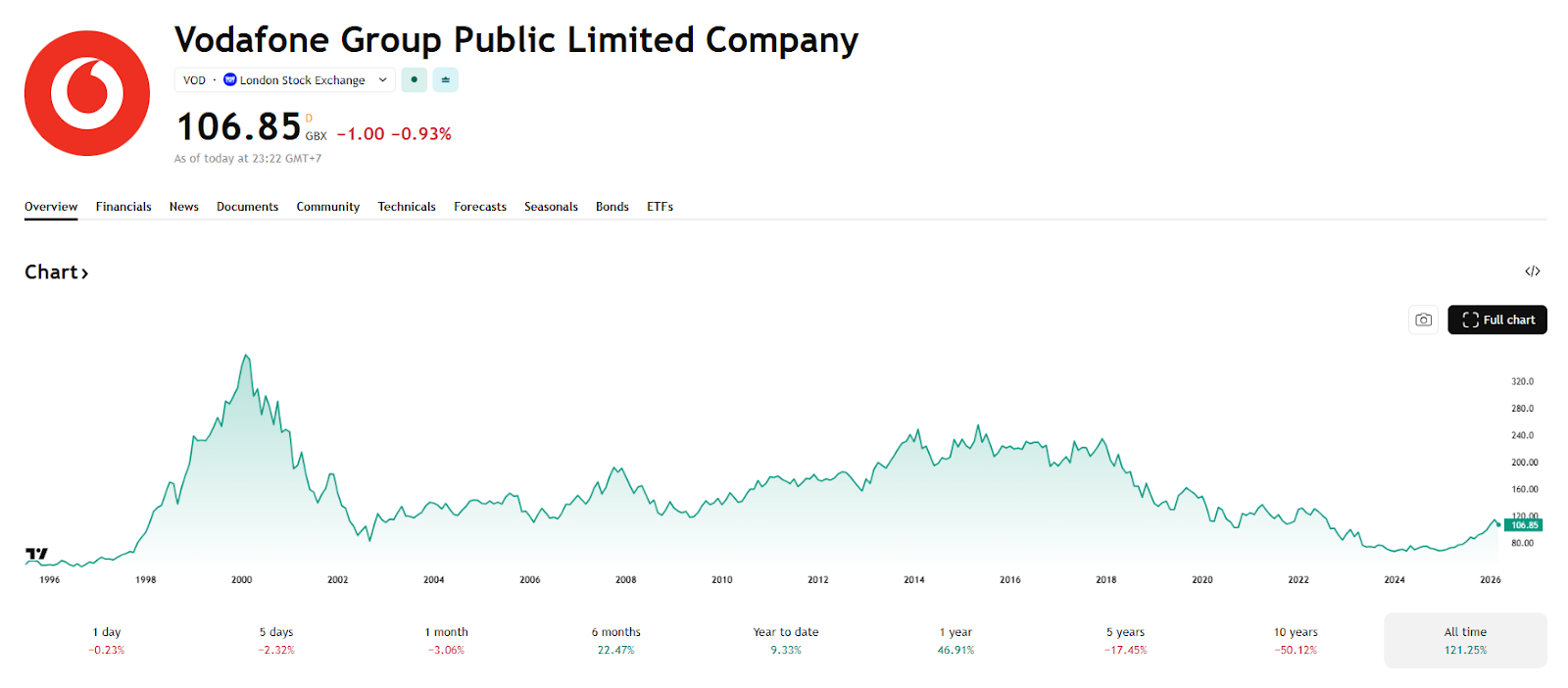Viewport: 1568px width, 688px height.
Task: Expand the VOD exchange dropdown
Action: coord(382,80)
